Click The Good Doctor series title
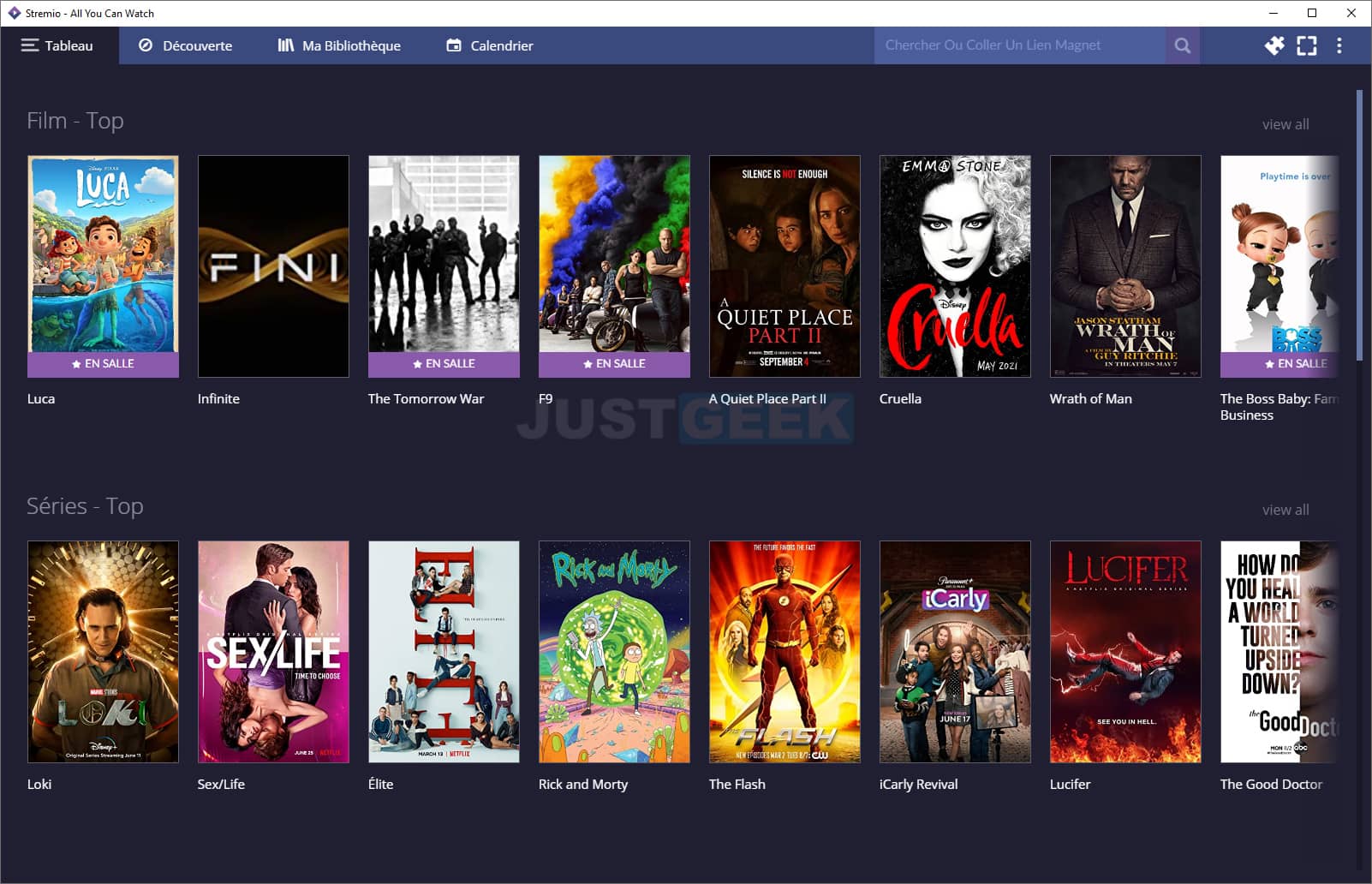The width and height of the screenshot is (1372, 884). [x=1271, y=784]
